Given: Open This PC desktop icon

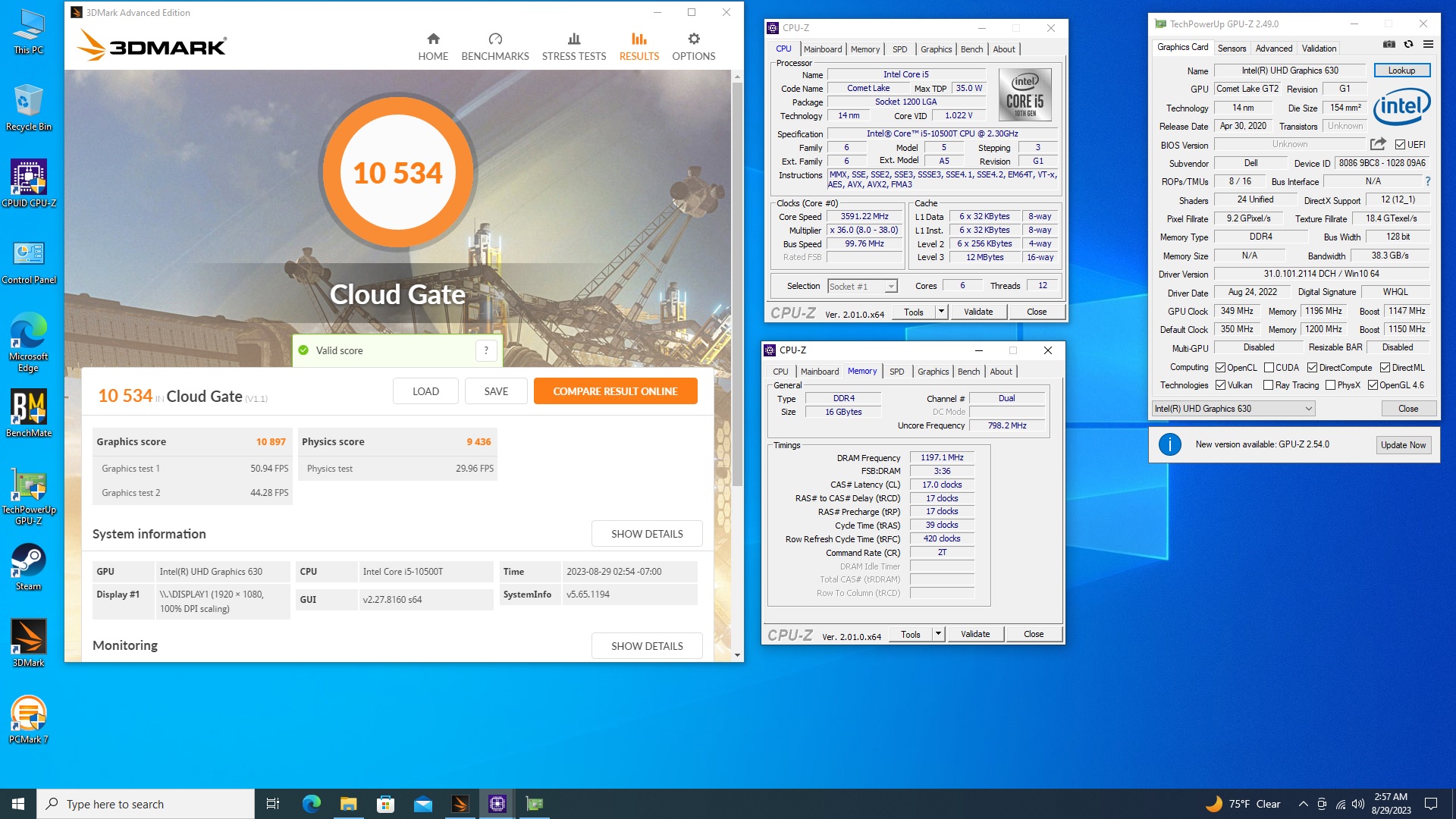Looking at the screenshot, I should pyautogui.click(x=29, y=32).
